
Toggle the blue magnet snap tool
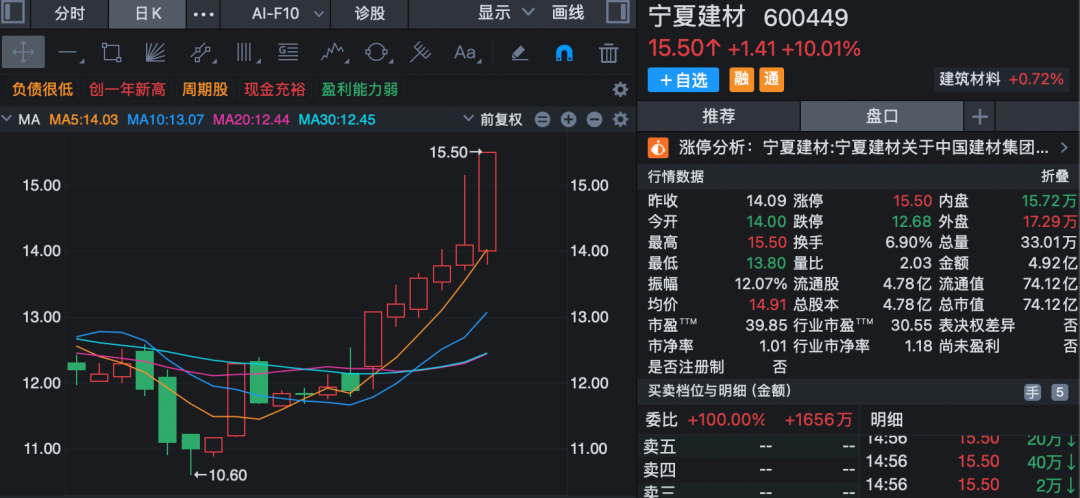[563, 52]
